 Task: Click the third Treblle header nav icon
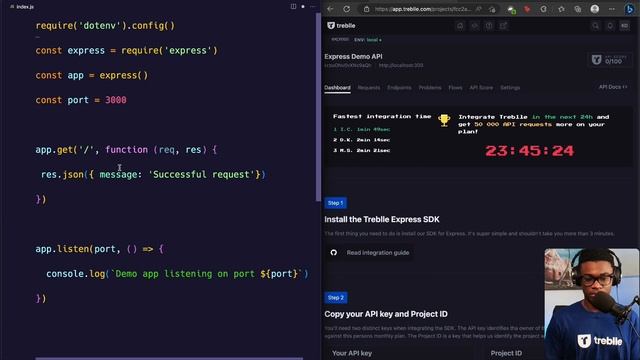coord(489,26)
